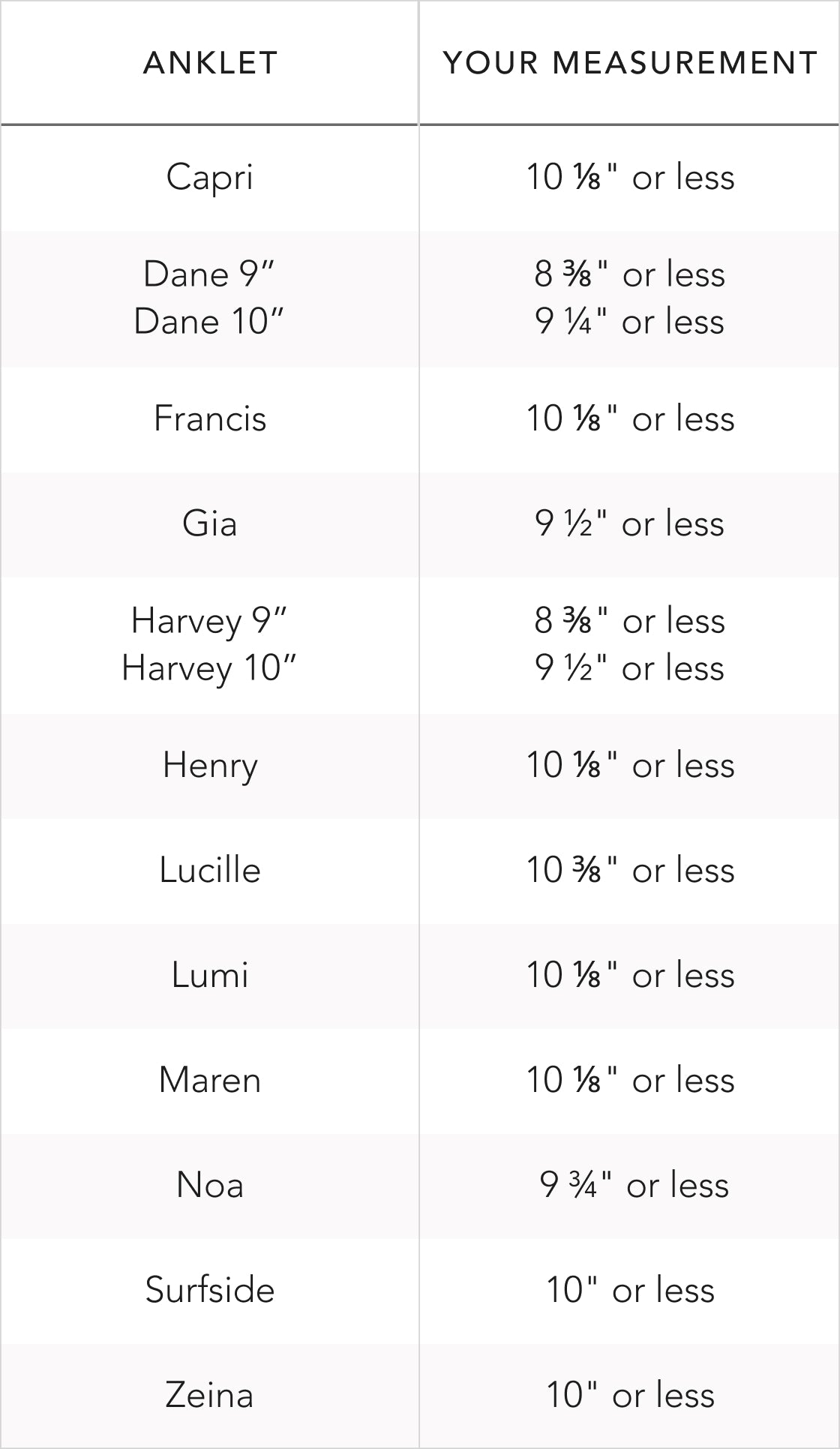Click the Gia anklet name
The width and height of the screenshot is (840, 1449).
210,523
